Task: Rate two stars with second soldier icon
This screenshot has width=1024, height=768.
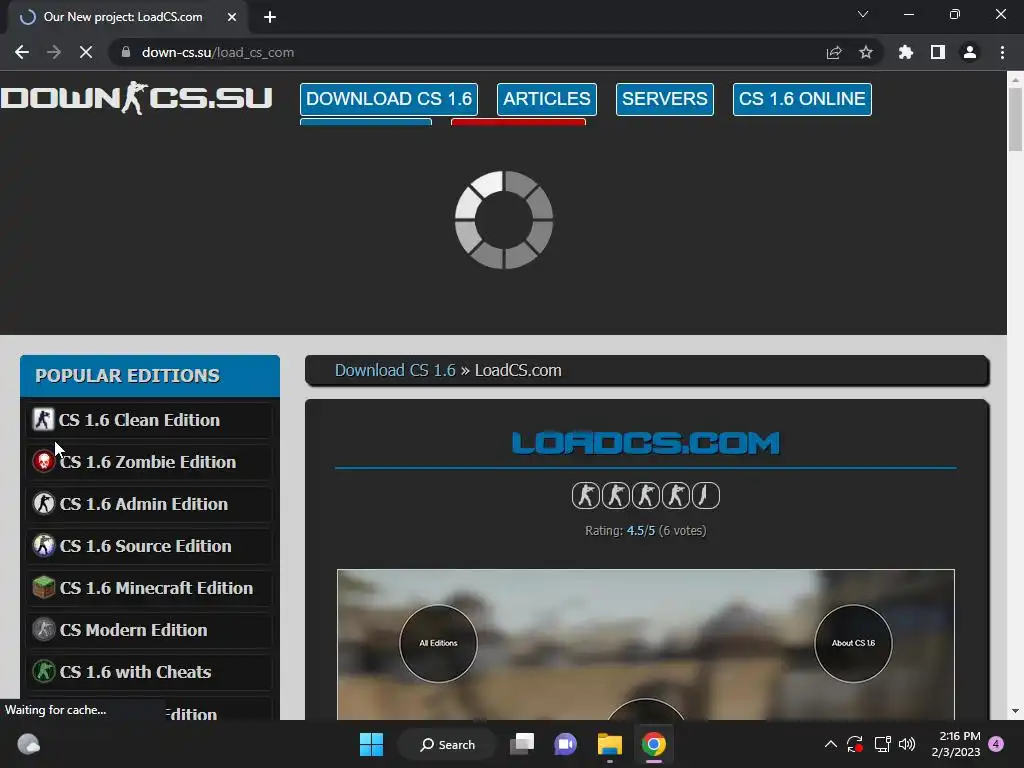Action: click(x=615, y=496)
